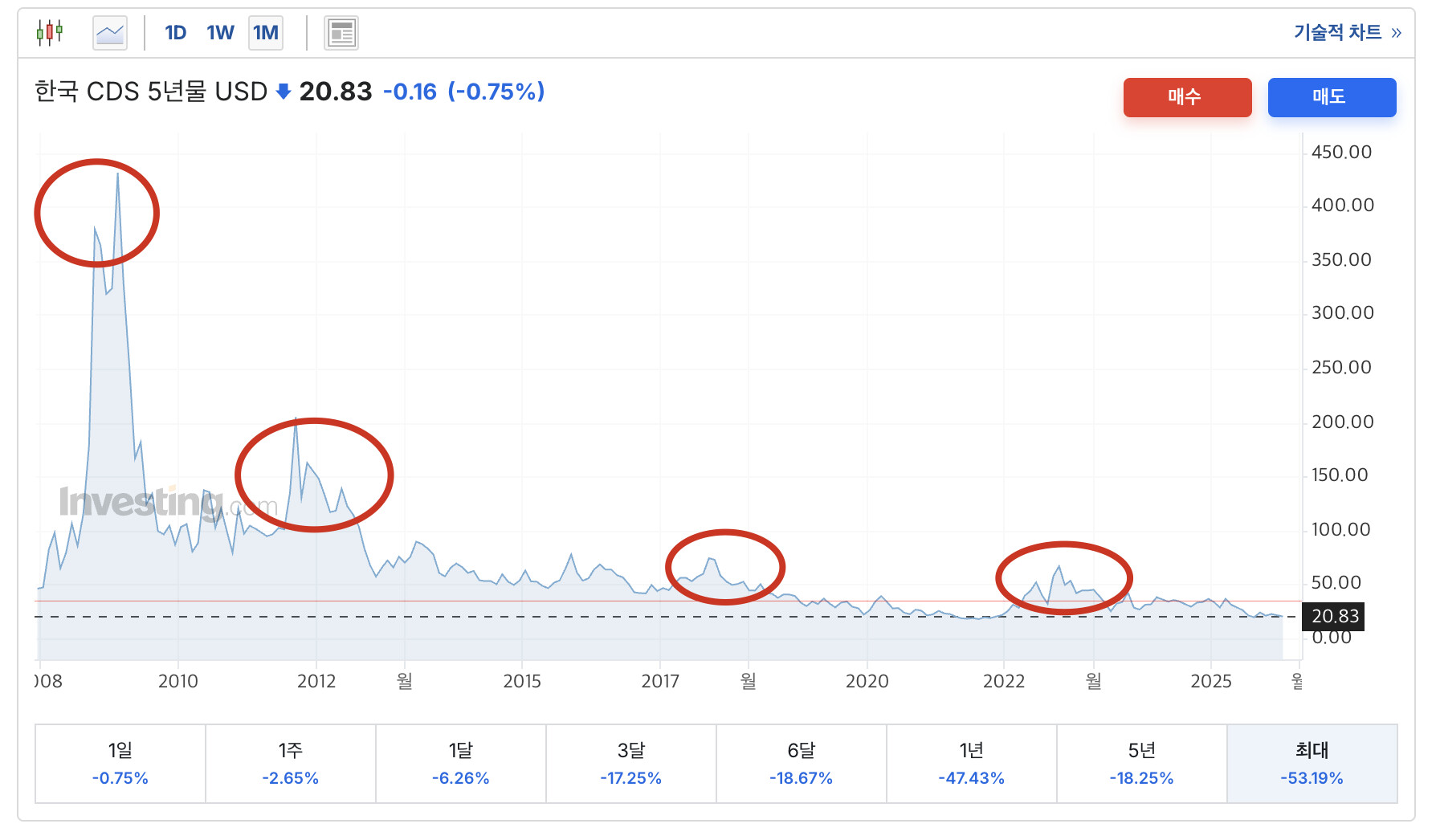1436x840 pixels.
Task: Click the blue down arrow beside the price
Action: point(283,92)
